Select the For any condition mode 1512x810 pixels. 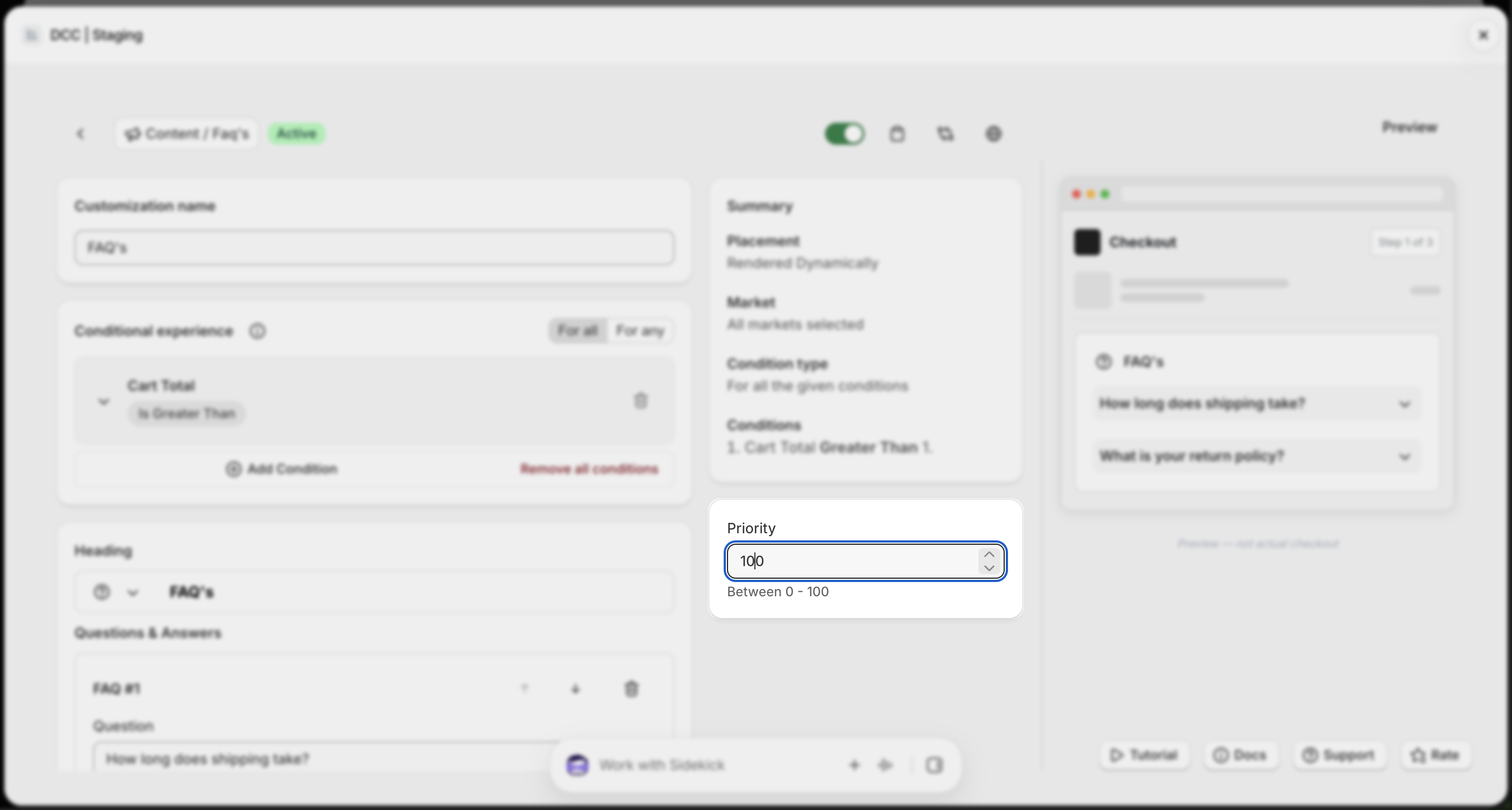pos(640,330)
